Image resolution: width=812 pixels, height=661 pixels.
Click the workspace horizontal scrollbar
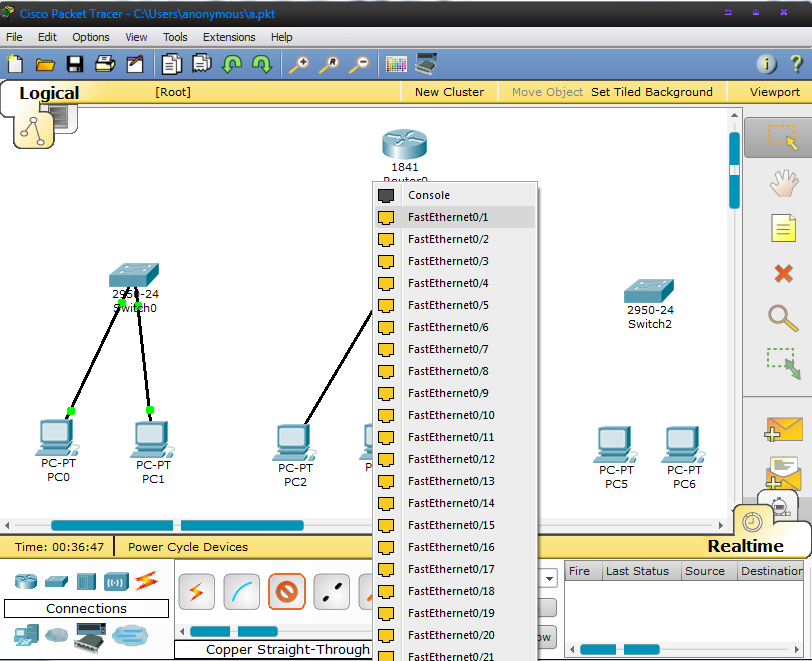click(x=177, y=525)
